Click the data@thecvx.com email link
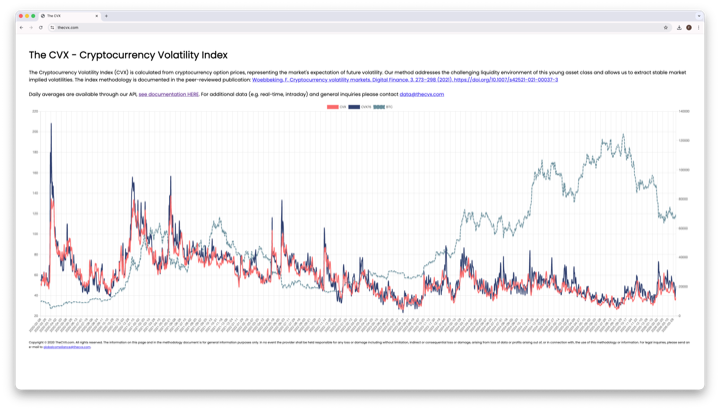The width and height of the screenshot is (720, 410). pos(421,94)
